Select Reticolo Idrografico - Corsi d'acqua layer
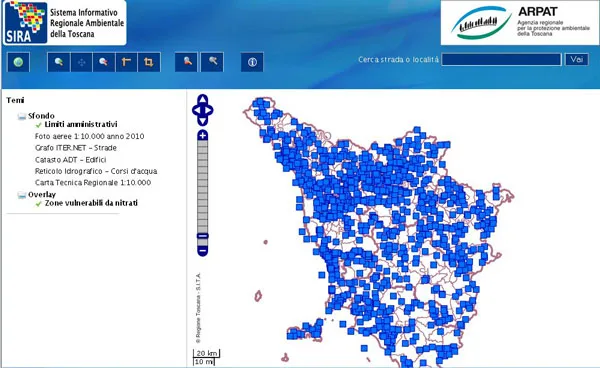The image size is (600, 368). point(96,171)
